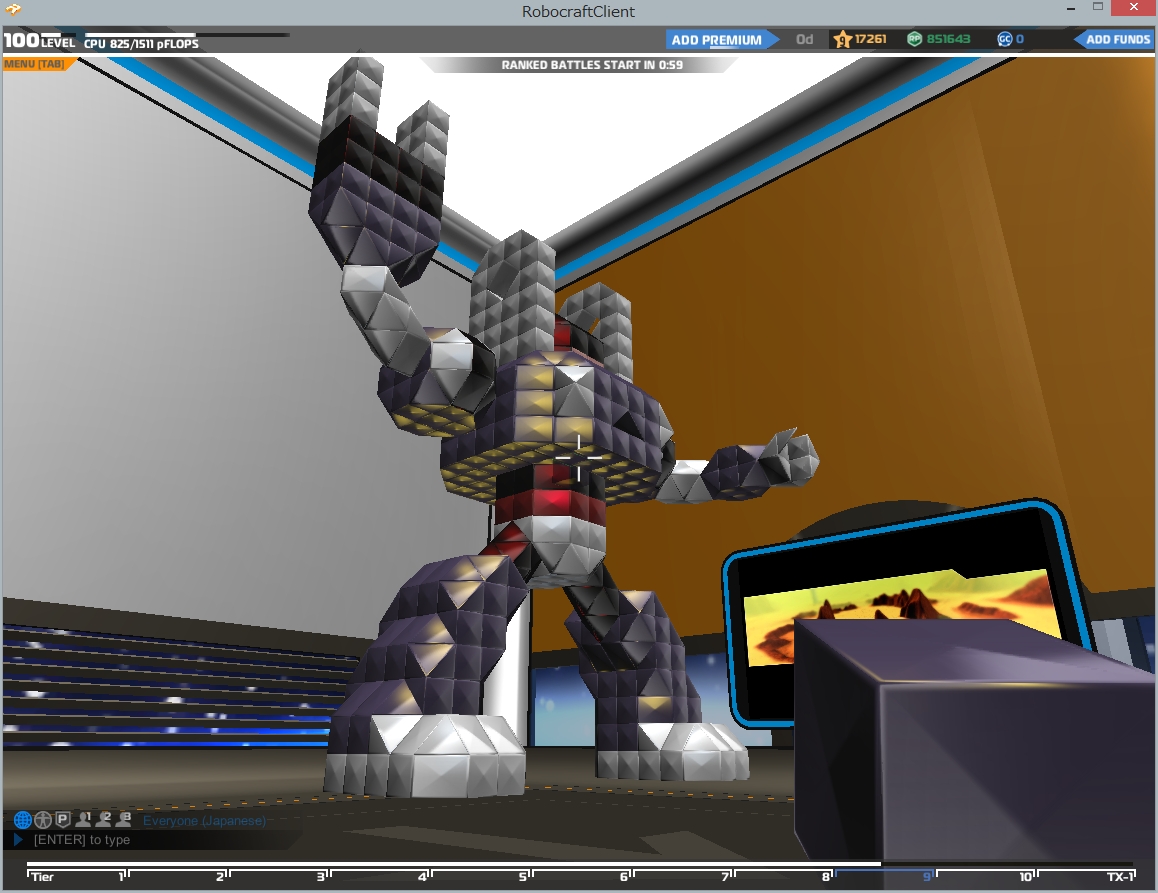Image resolution: width=1158 pixels, height=893 pixels.
Task: Click the '0d' premium days remaining
Action: pyautogui.click(x=804, y=39)
